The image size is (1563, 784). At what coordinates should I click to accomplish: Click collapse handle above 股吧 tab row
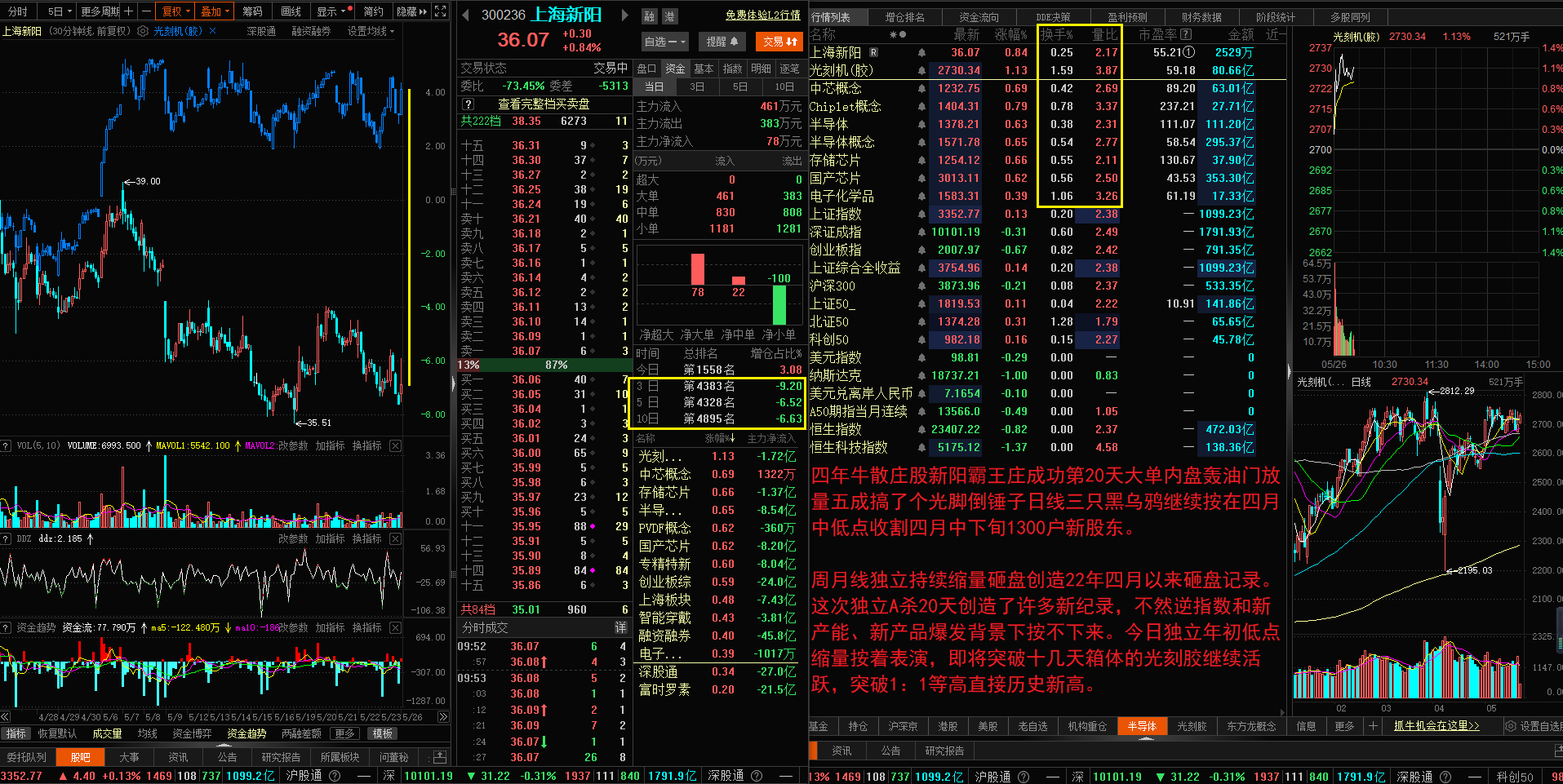coord(224,746)
